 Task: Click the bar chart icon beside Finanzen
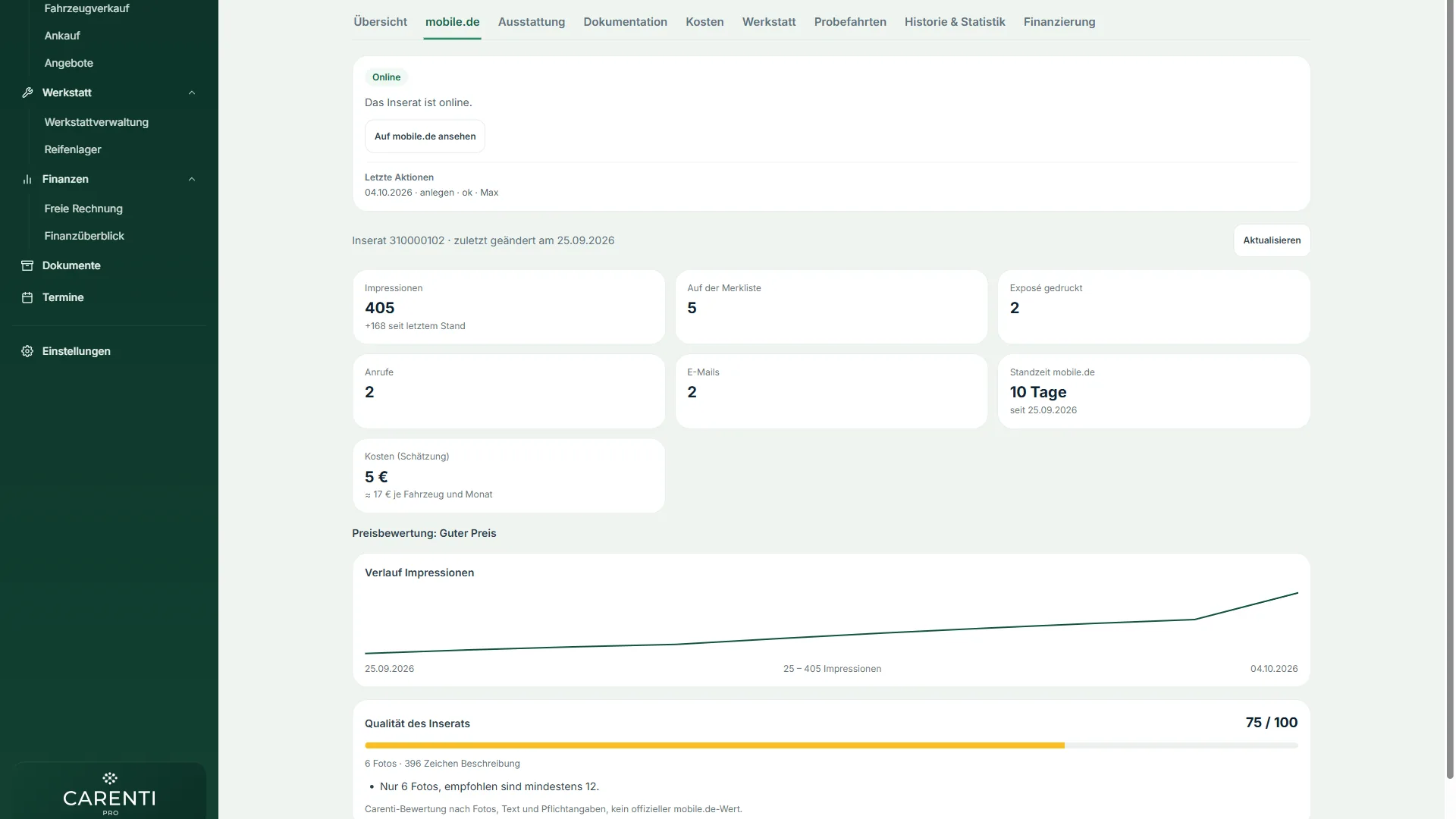click(x=27, y=179)
